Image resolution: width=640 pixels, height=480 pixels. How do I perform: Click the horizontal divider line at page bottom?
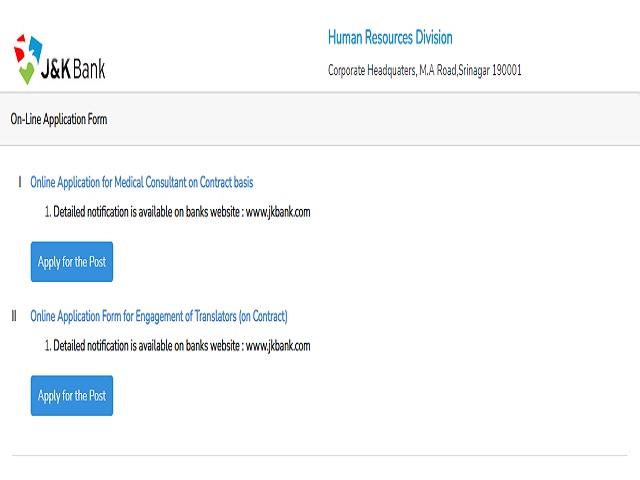pyautogui.click(x=320, y=455)
